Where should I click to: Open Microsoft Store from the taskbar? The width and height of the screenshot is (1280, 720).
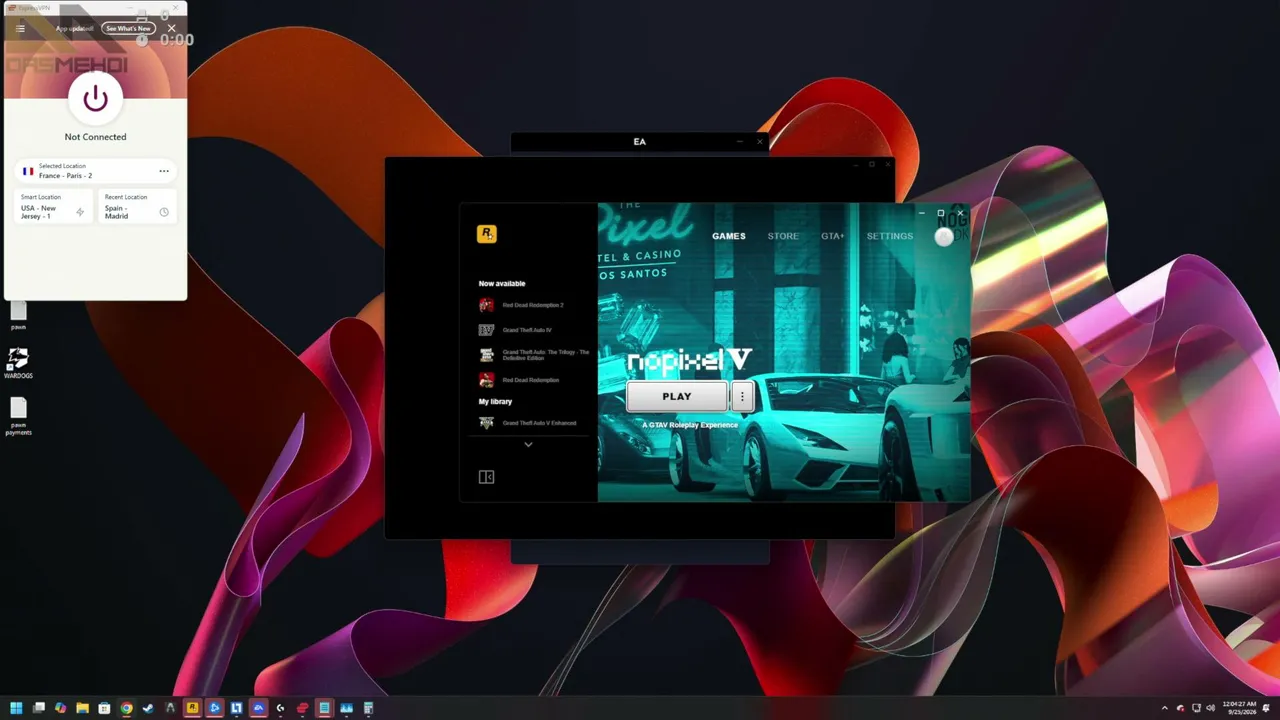[105, 708]
